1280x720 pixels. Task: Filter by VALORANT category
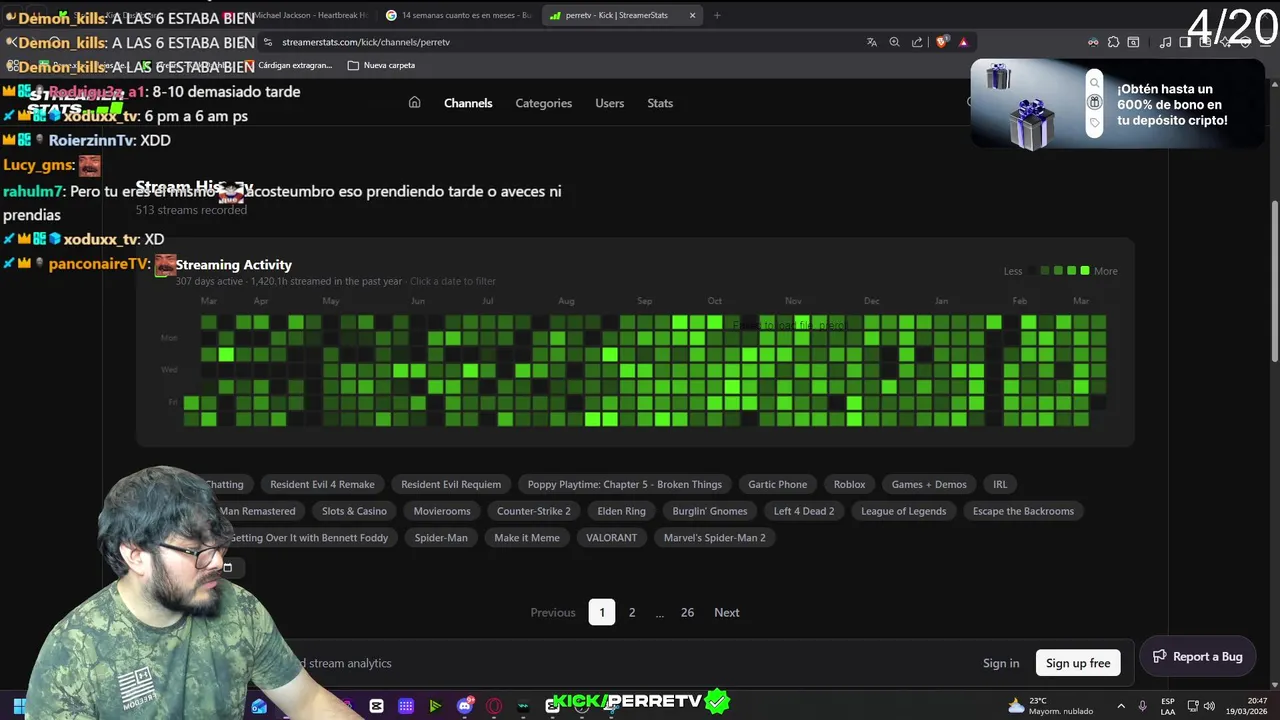(x=611, y=538)
